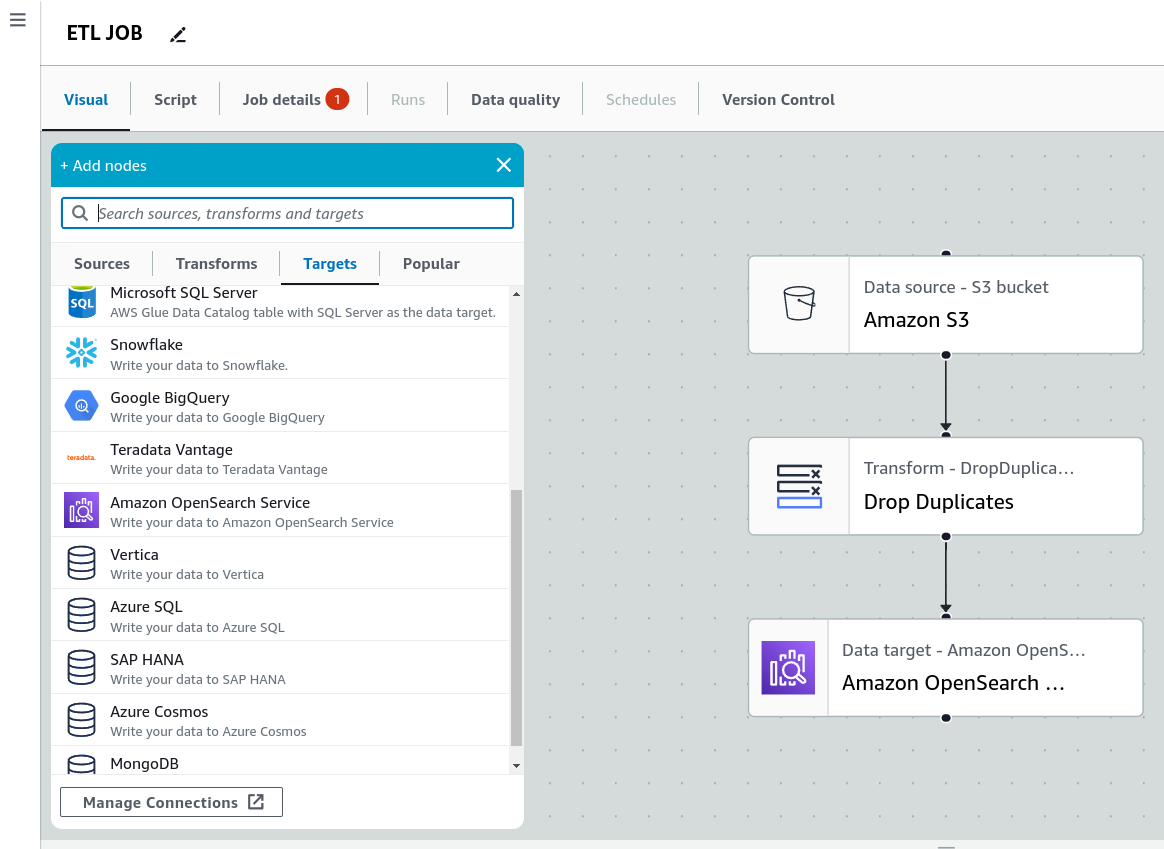
Task: Pick the SAP HANA database icon
Action: [x=82, y=667]
